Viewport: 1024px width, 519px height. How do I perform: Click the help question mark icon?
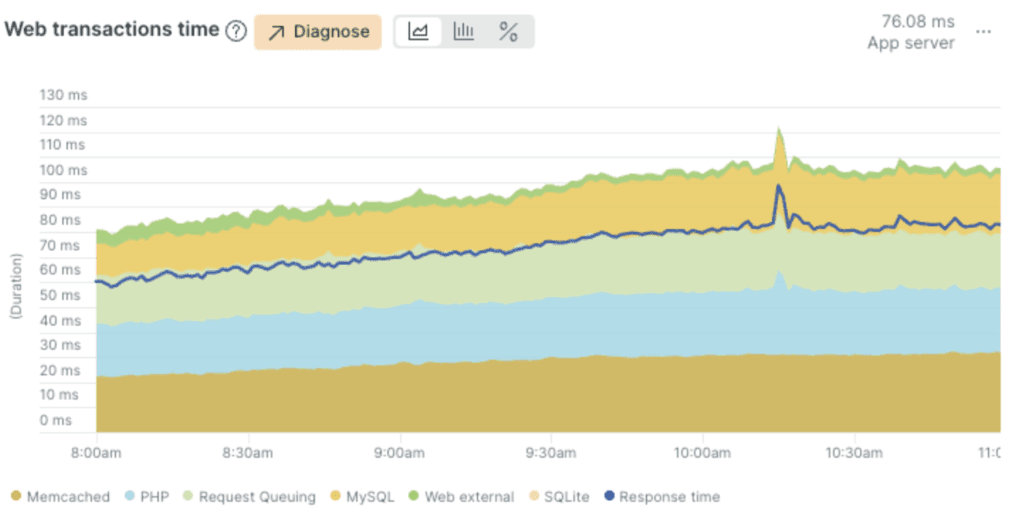(235, 31)
